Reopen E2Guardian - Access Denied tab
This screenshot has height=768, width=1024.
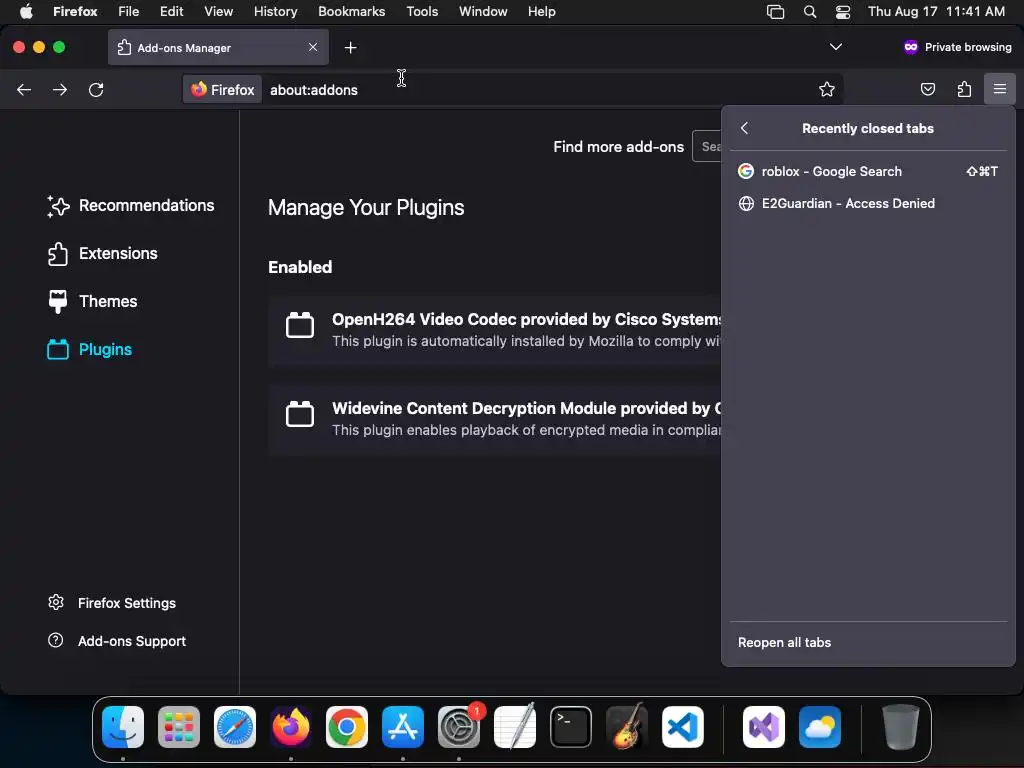point(868,203)
